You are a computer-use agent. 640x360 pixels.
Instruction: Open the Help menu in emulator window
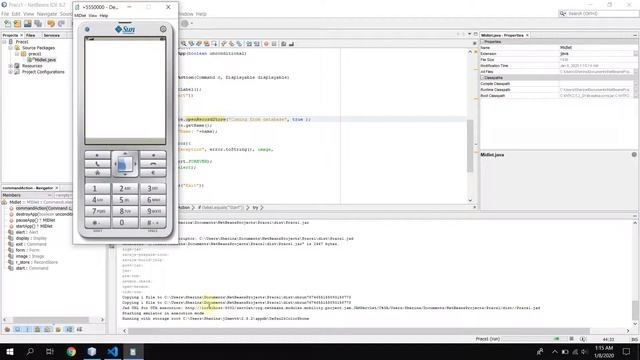click(104, 16)
